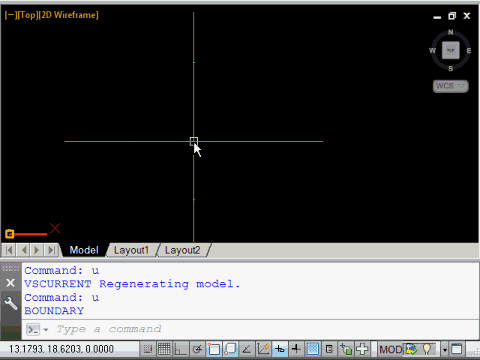This screenshot has height=360, width=480.
Task: Restore down the drawing viewport window
Action: [x=452, y=16]
